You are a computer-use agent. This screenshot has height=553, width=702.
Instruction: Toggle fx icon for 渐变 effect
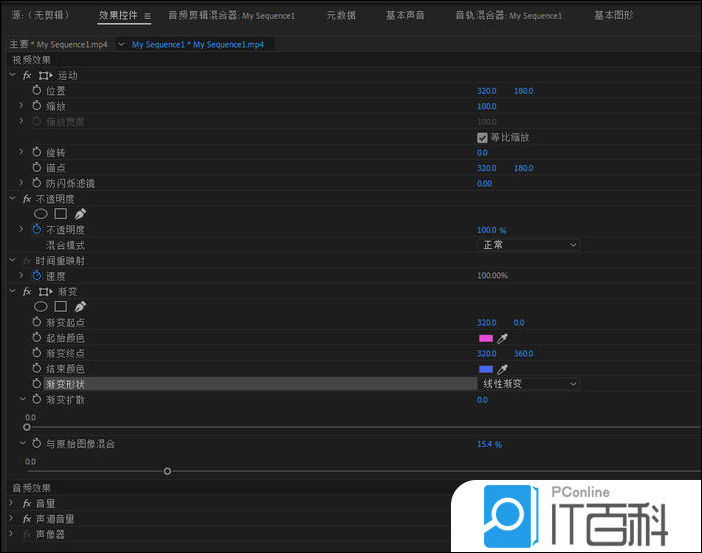[27, 292]
